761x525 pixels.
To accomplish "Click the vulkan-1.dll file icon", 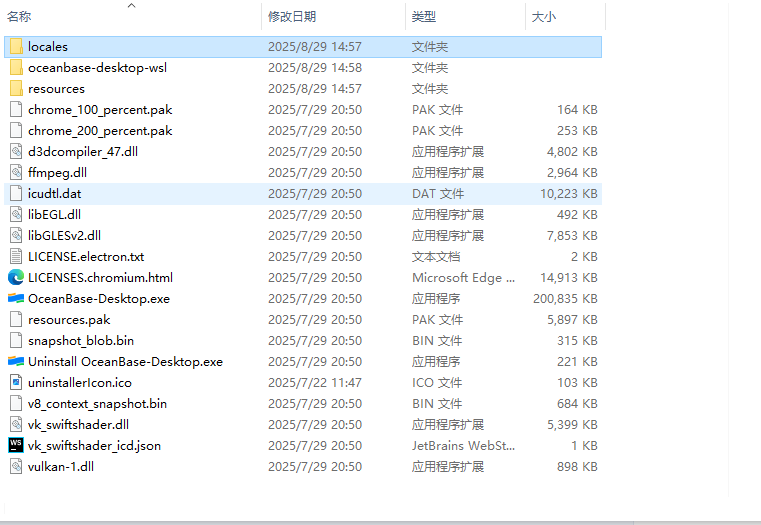I will coord(16,466).
